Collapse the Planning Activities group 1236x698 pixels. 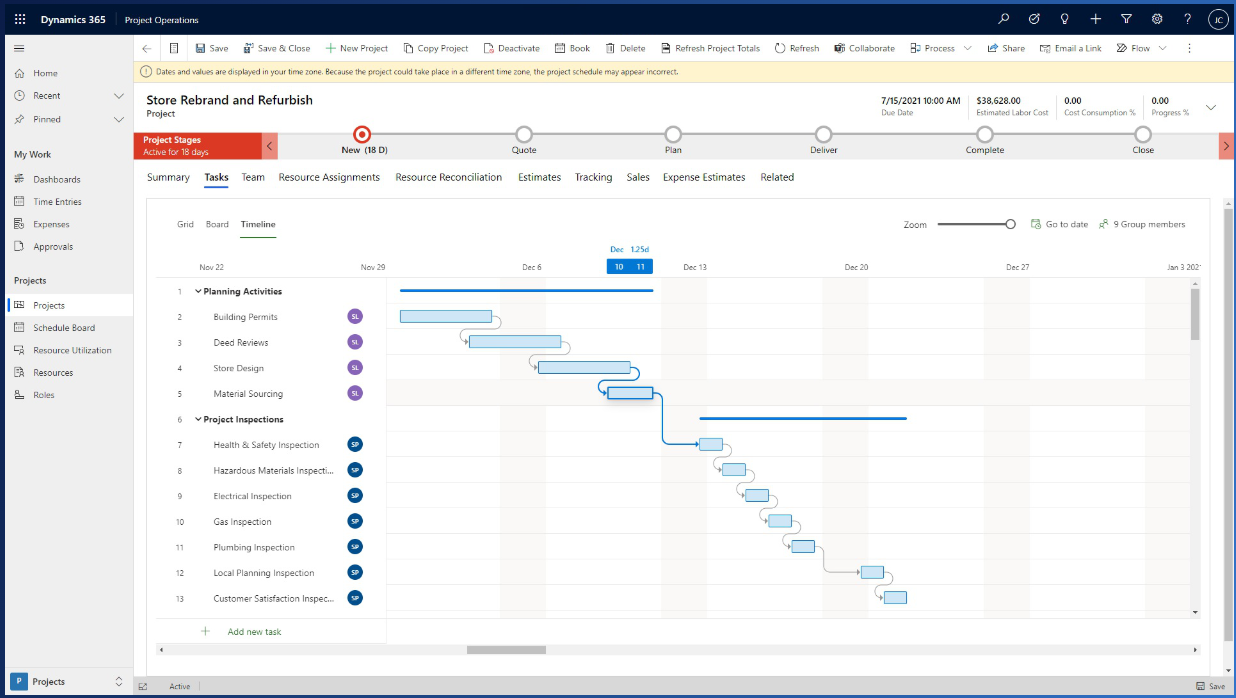point(198,292)
